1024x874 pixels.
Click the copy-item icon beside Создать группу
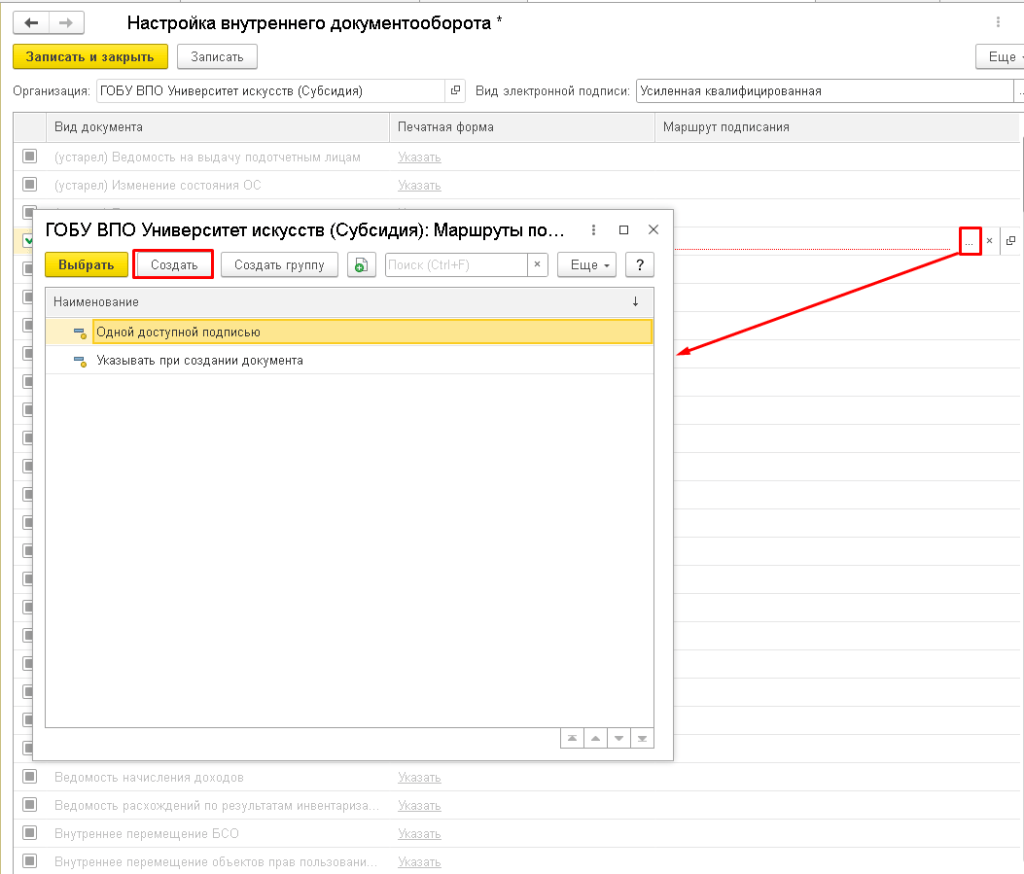coord(358,265)
